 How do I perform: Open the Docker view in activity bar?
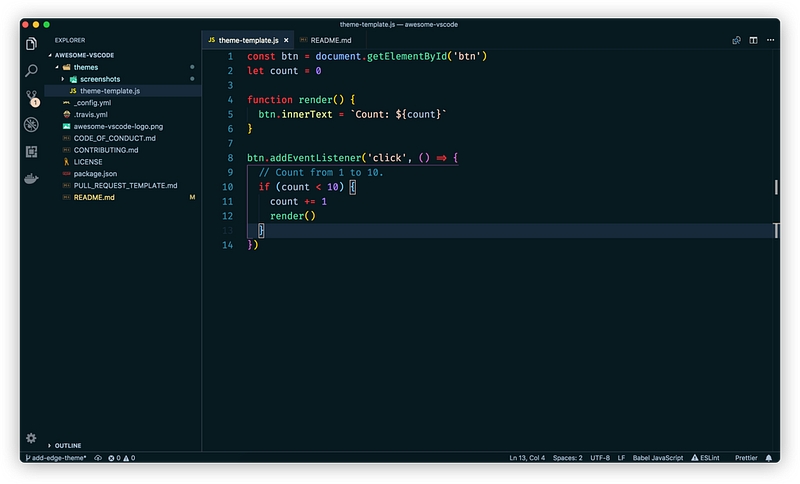coord(32,179)
